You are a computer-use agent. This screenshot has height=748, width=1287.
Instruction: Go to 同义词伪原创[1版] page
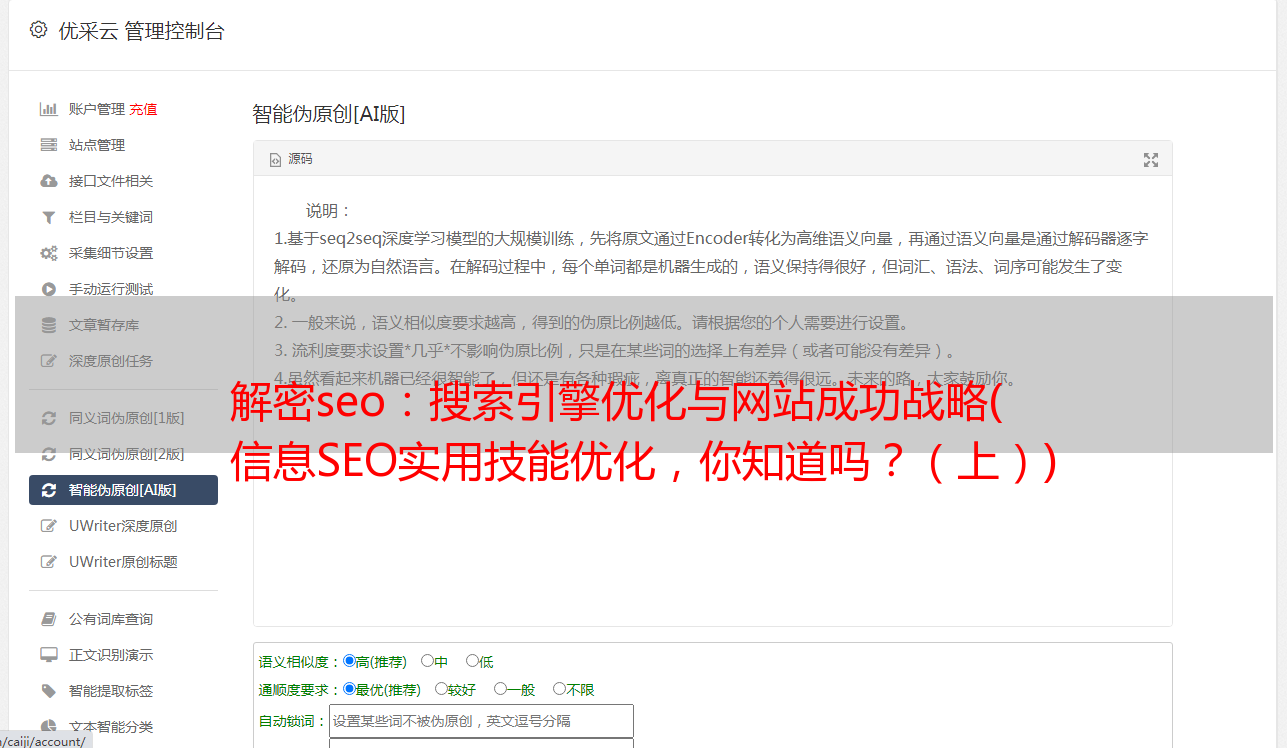123,418
